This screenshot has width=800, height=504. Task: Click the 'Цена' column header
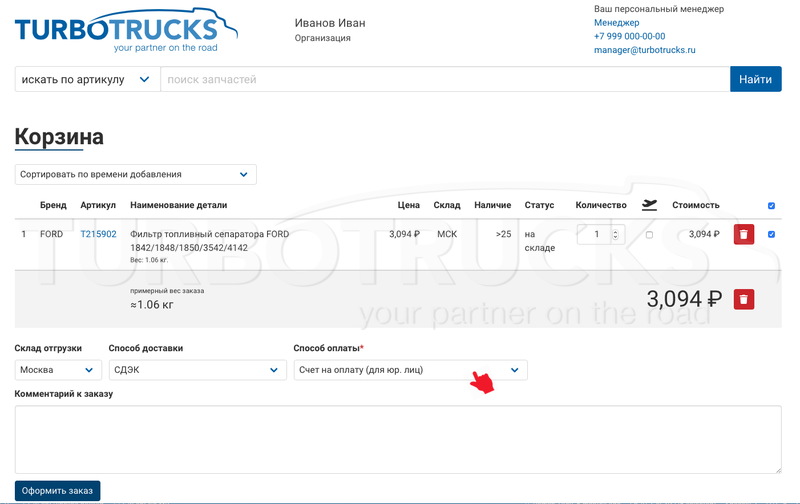(409, 205)
